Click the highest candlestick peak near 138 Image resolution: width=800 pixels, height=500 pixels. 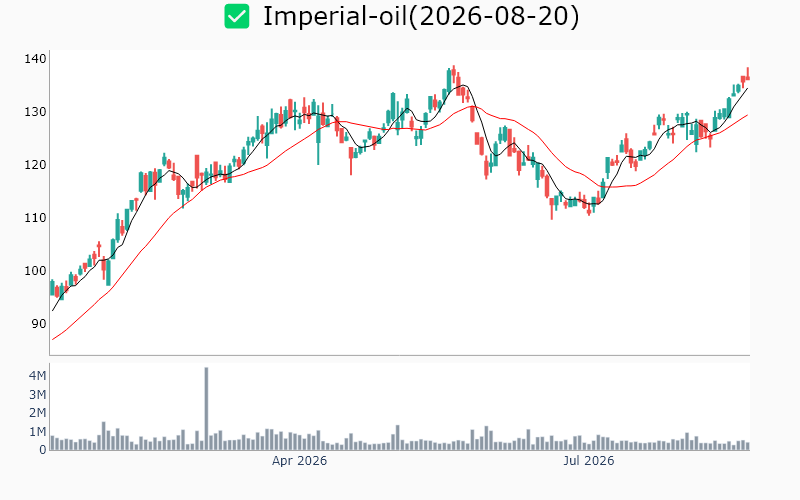pos(454,71)
